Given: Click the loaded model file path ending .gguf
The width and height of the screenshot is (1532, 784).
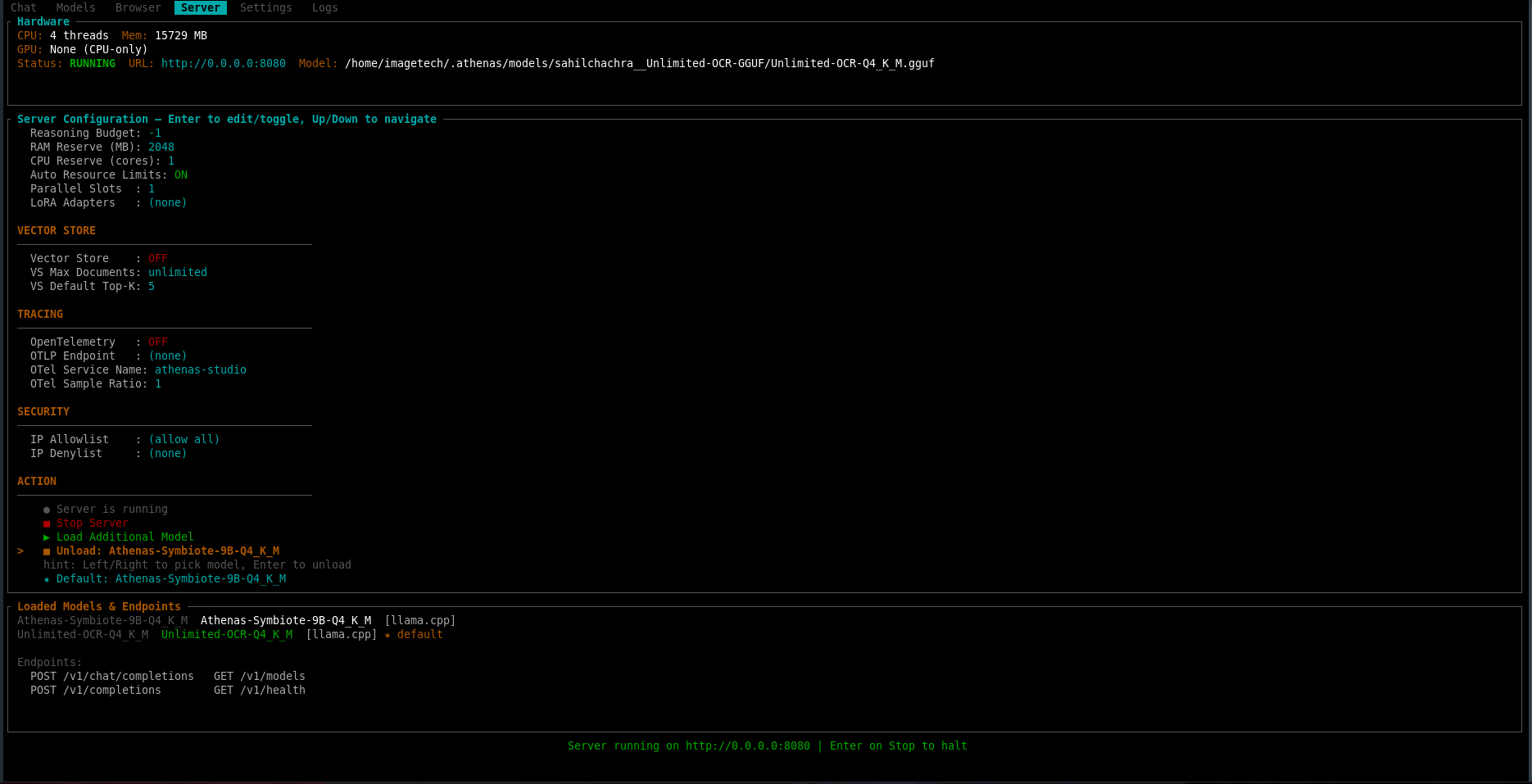Looking at the screenshot, I should [640, 64].
